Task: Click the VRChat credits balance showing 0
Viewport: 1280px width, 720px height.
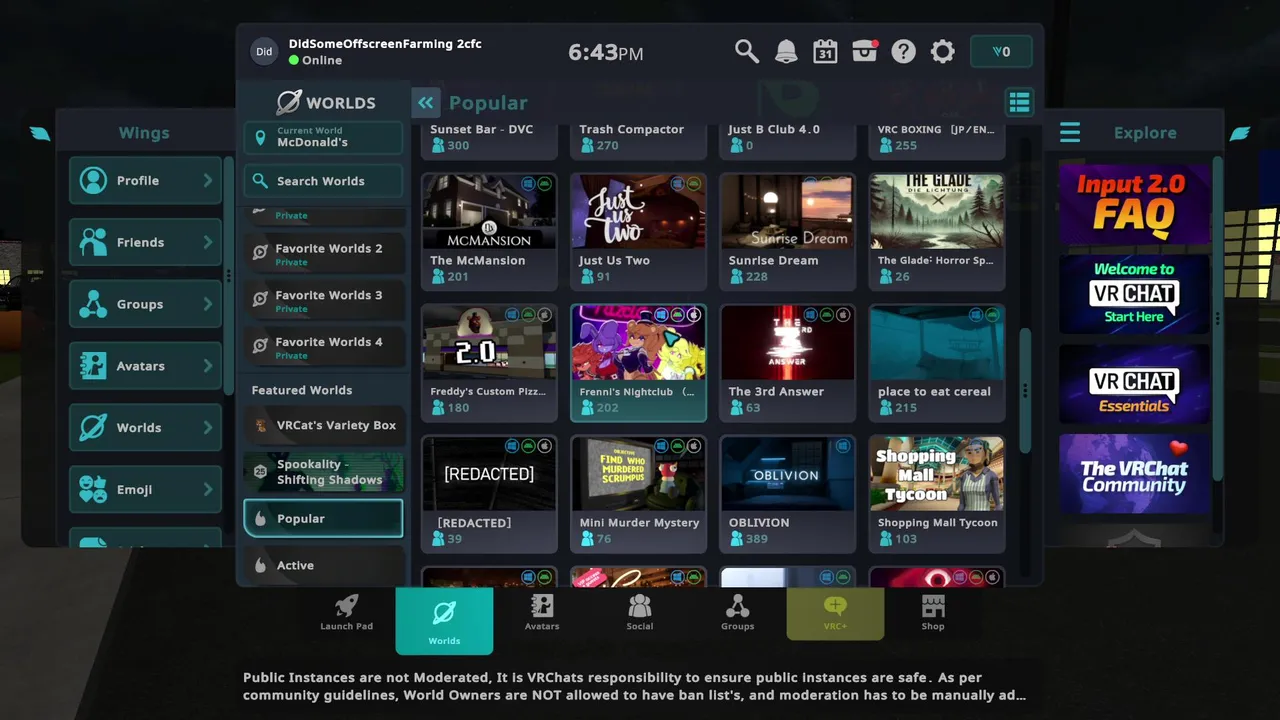Action: pyautogui.click(x=1001, y=52)
